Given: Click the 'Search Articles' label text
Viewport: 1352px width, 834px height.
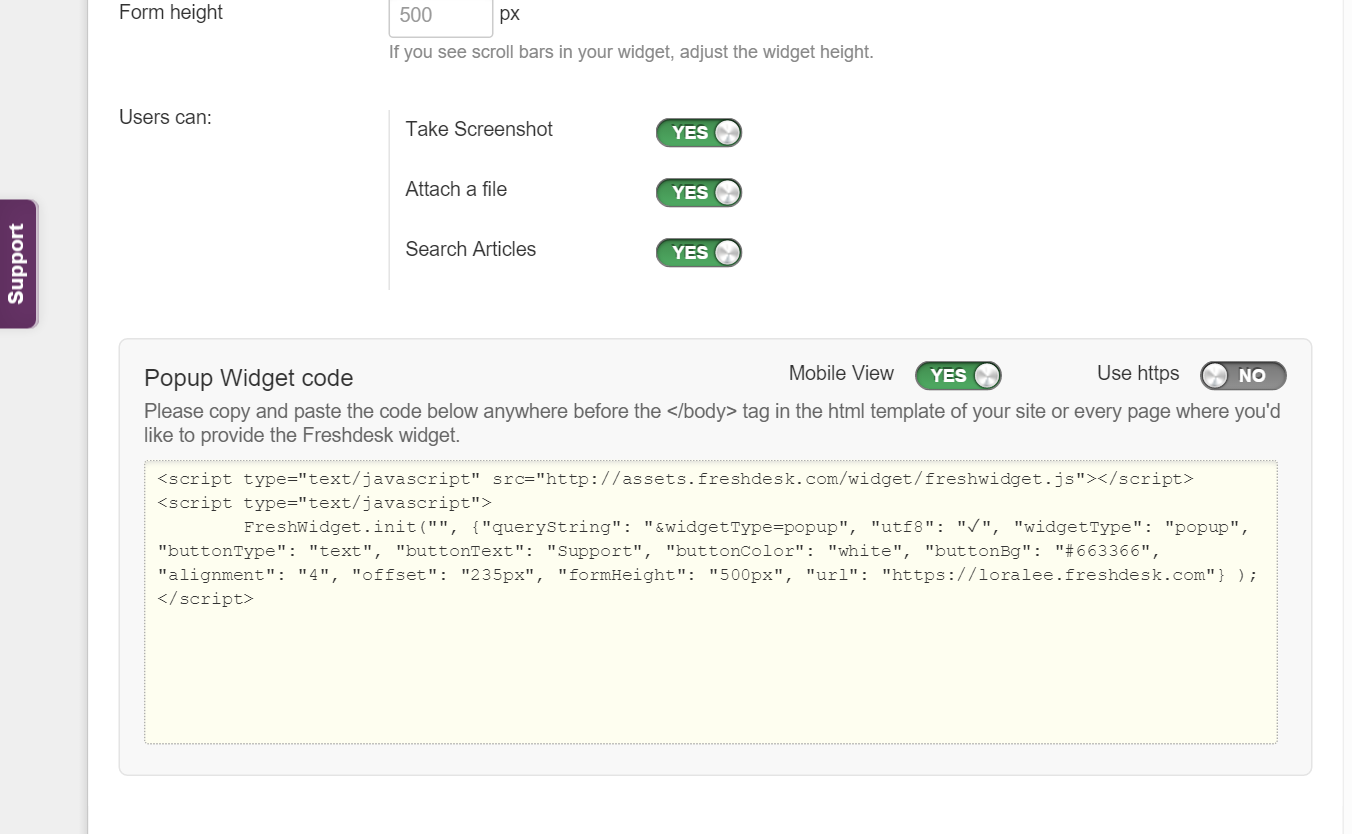Looking at the screenshot, I should [471, 249].
